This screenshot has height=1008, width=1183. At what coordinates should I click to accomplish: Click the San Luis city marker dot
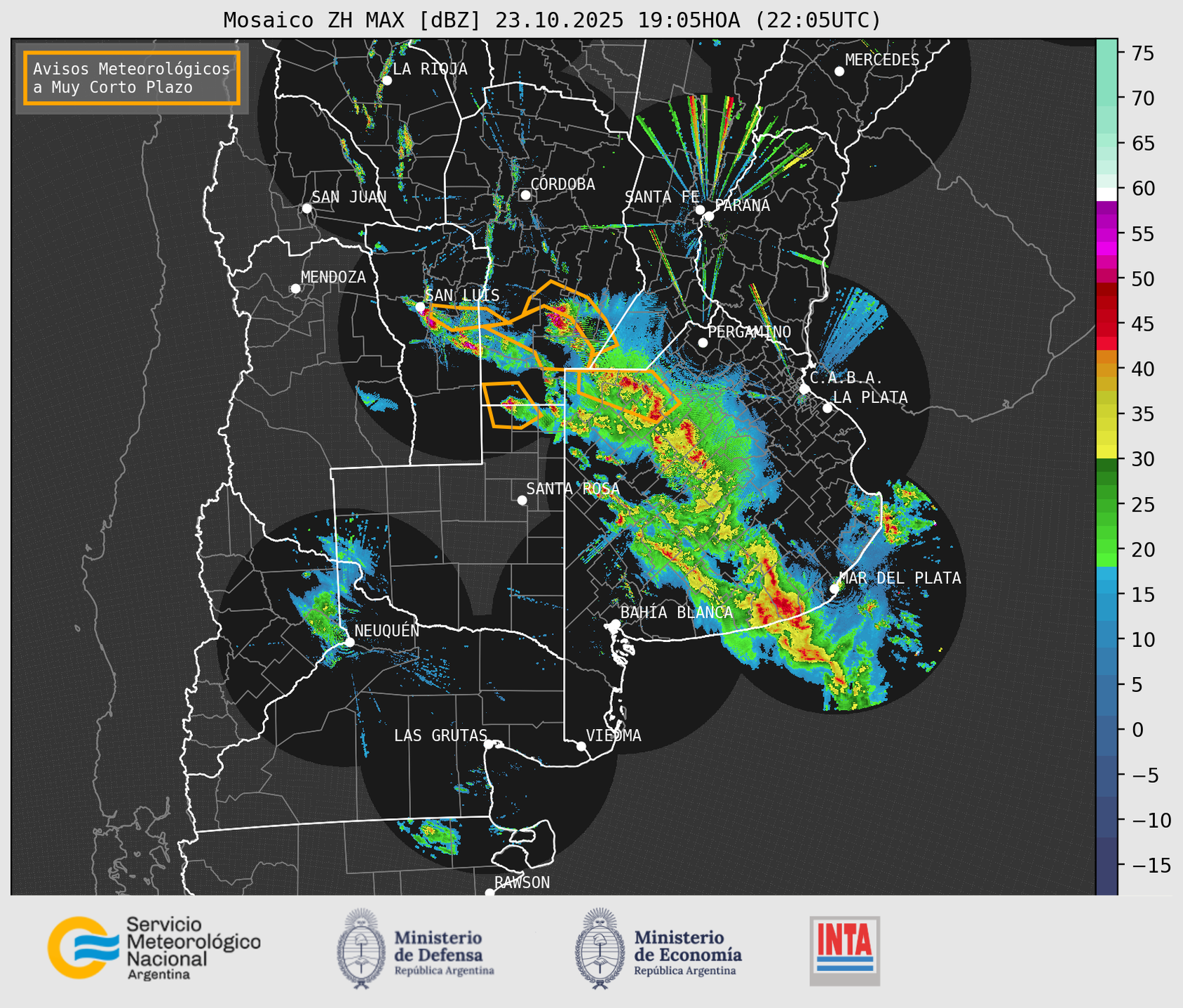420,307
